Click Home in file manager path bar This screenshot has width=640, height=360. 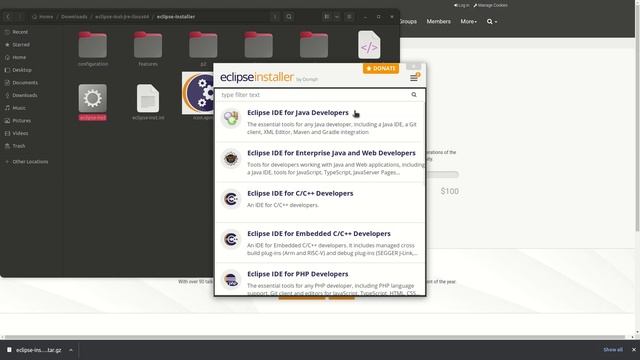point(43,17)
